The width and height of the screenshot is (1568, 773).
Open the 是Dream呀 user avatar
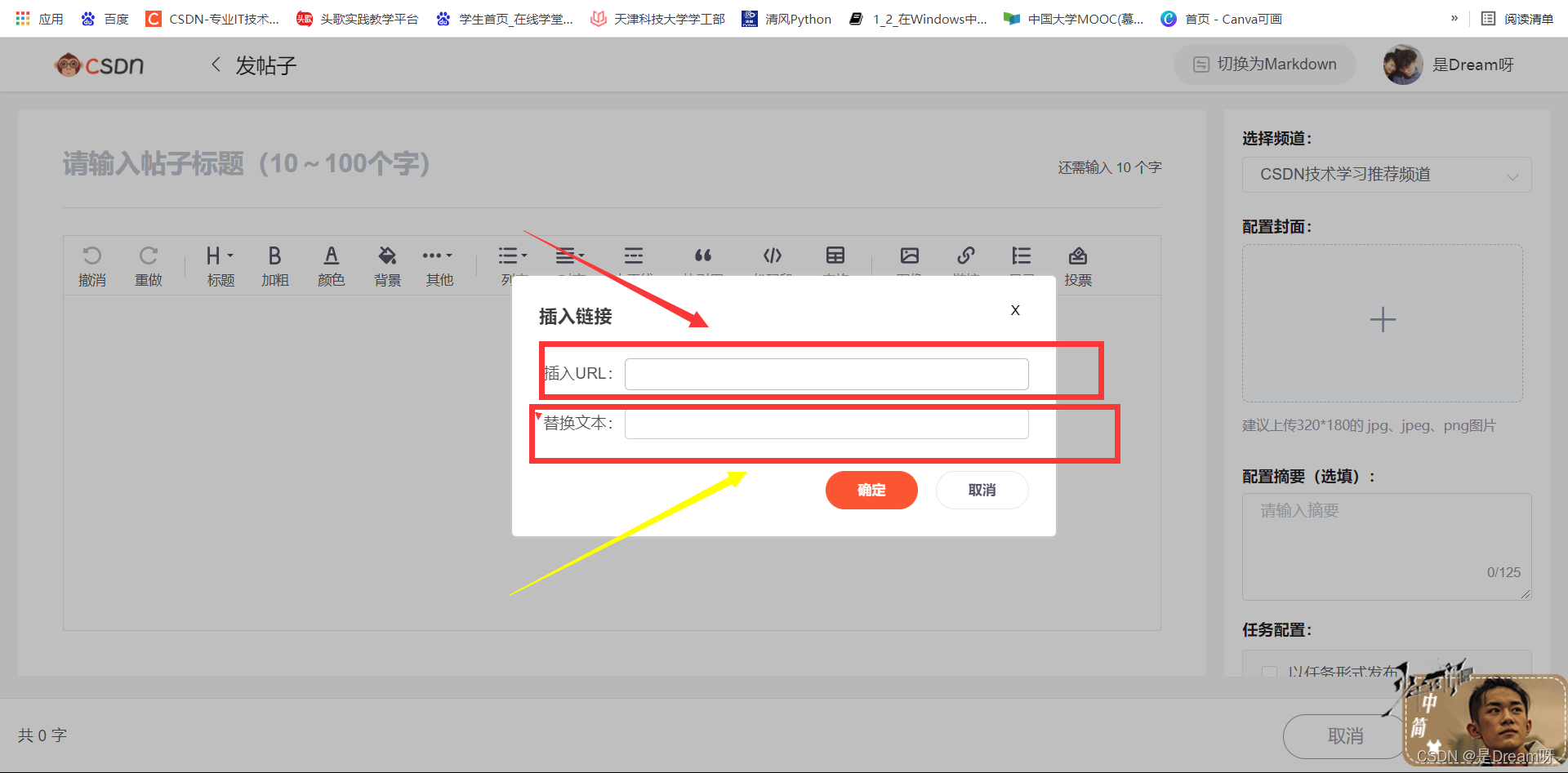1403,64
